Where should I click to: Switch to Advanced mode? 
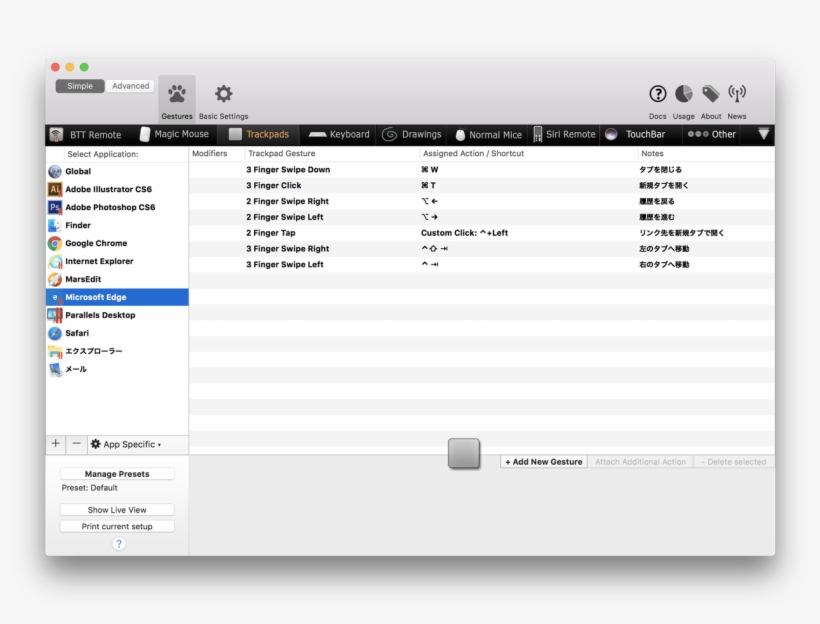click(130, 86)
